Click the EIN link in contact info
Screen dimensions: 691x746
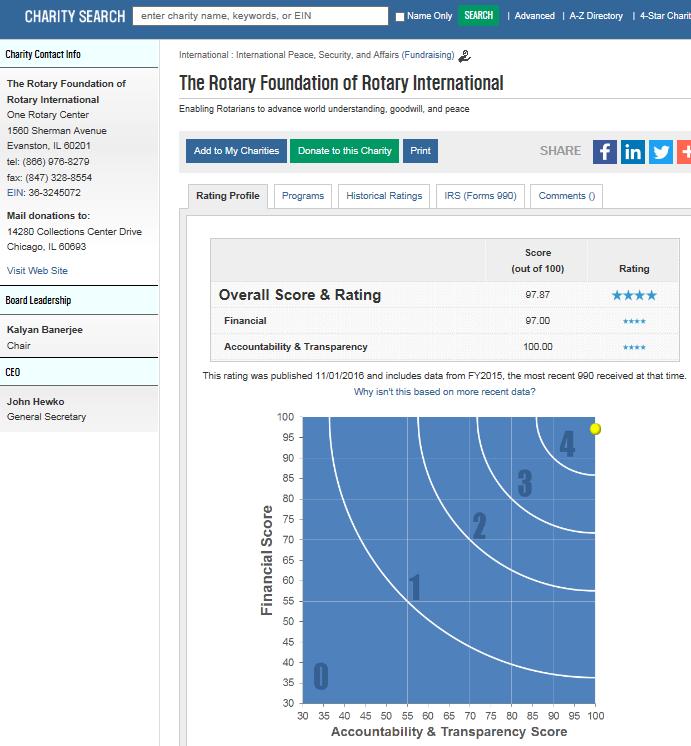(x=14, y=193)
